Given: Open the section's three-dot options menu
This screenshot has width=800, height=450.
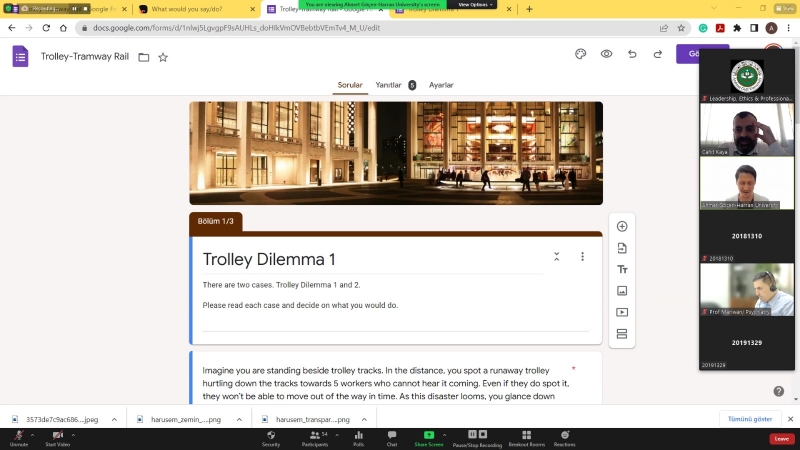Looking at the screenshot, I should click(582, 257).
